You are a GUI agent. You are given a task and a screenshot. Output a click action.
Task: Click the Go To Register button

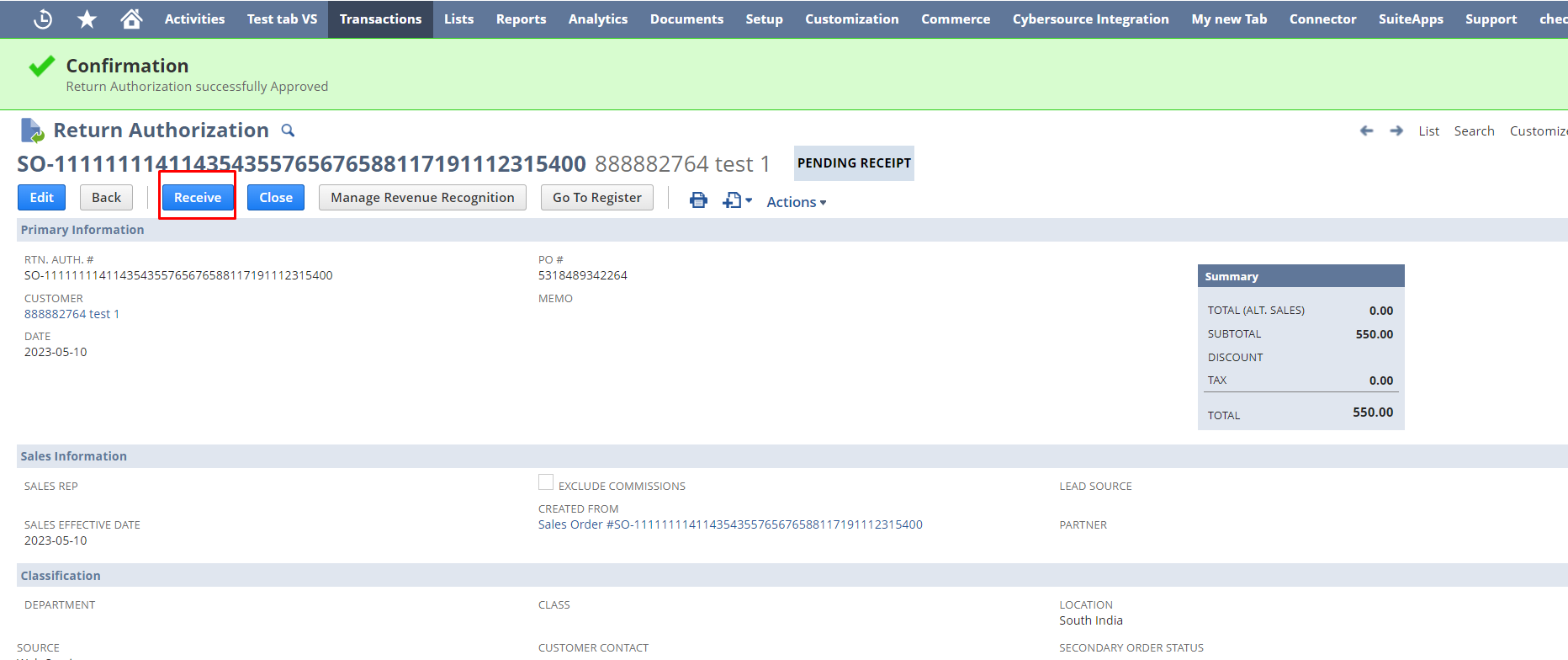coord(596,197)
